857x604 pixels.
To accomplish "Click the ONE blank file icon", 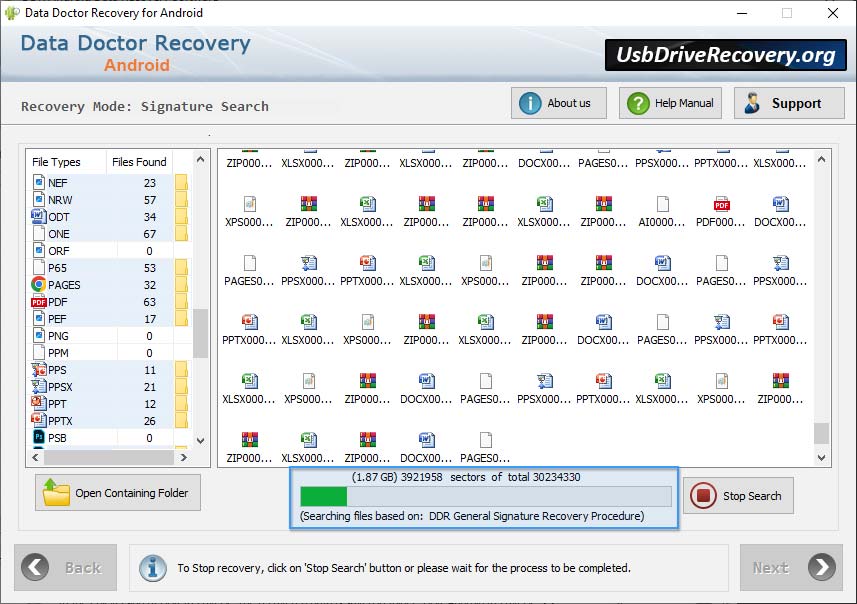I will coord(39,233).
